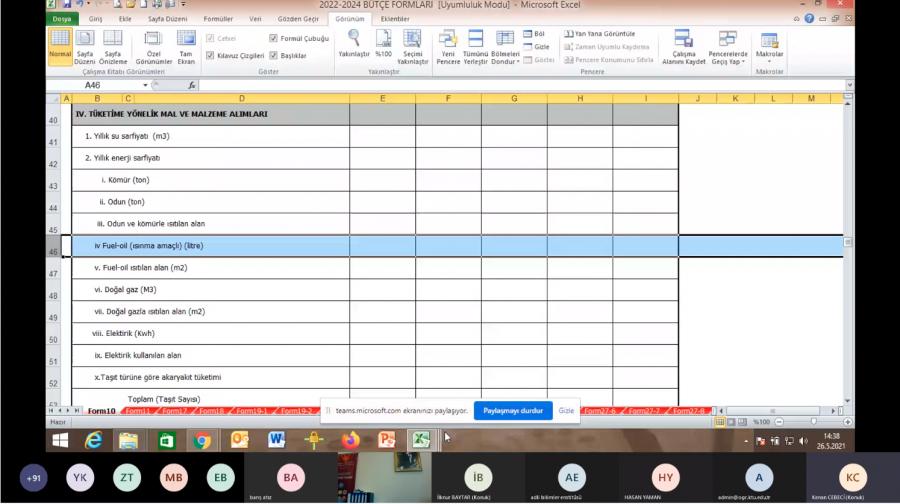Click Gizle link in sharing bar

[x=566, y=411]
